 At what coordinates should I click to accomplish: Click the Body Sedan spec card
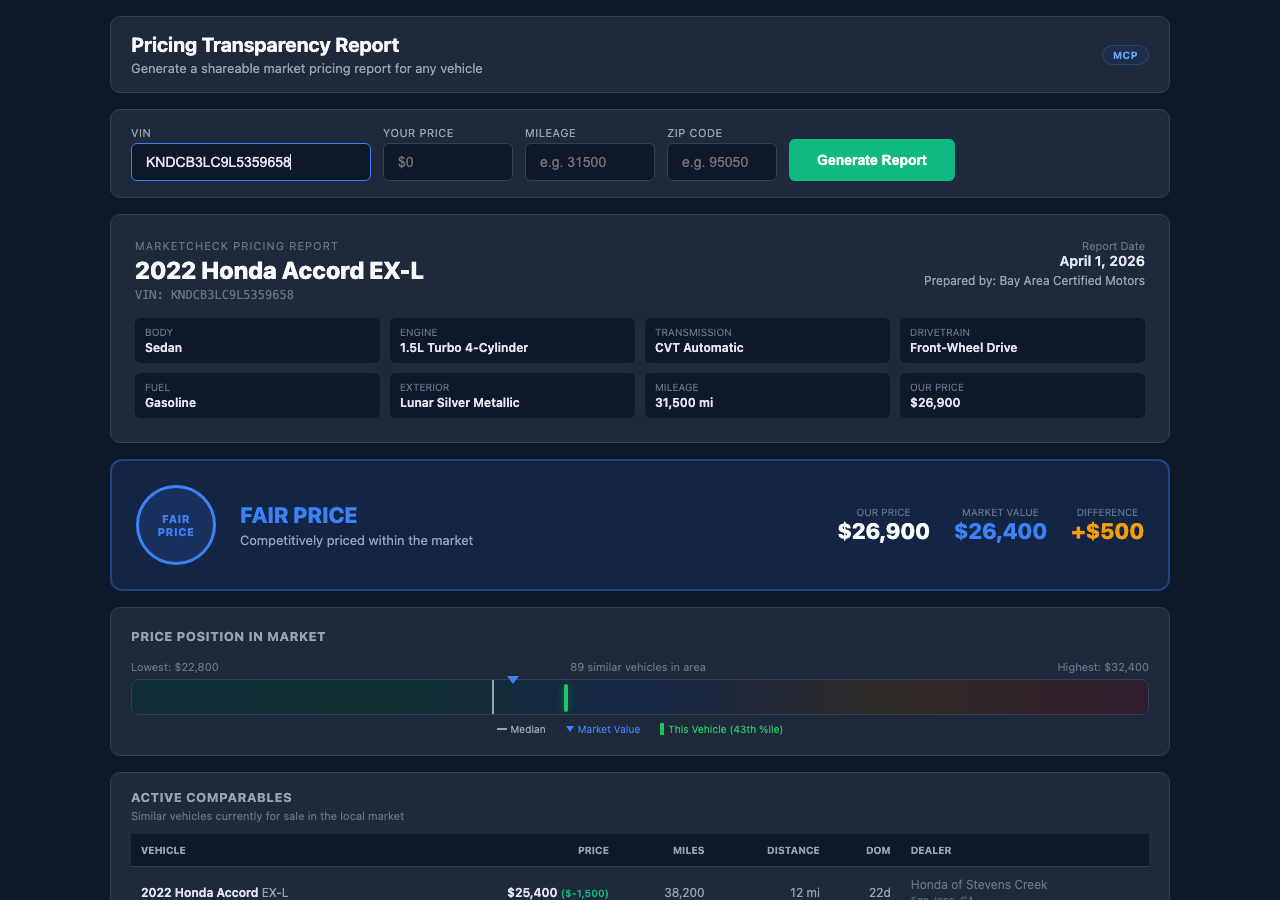point(257,341)
